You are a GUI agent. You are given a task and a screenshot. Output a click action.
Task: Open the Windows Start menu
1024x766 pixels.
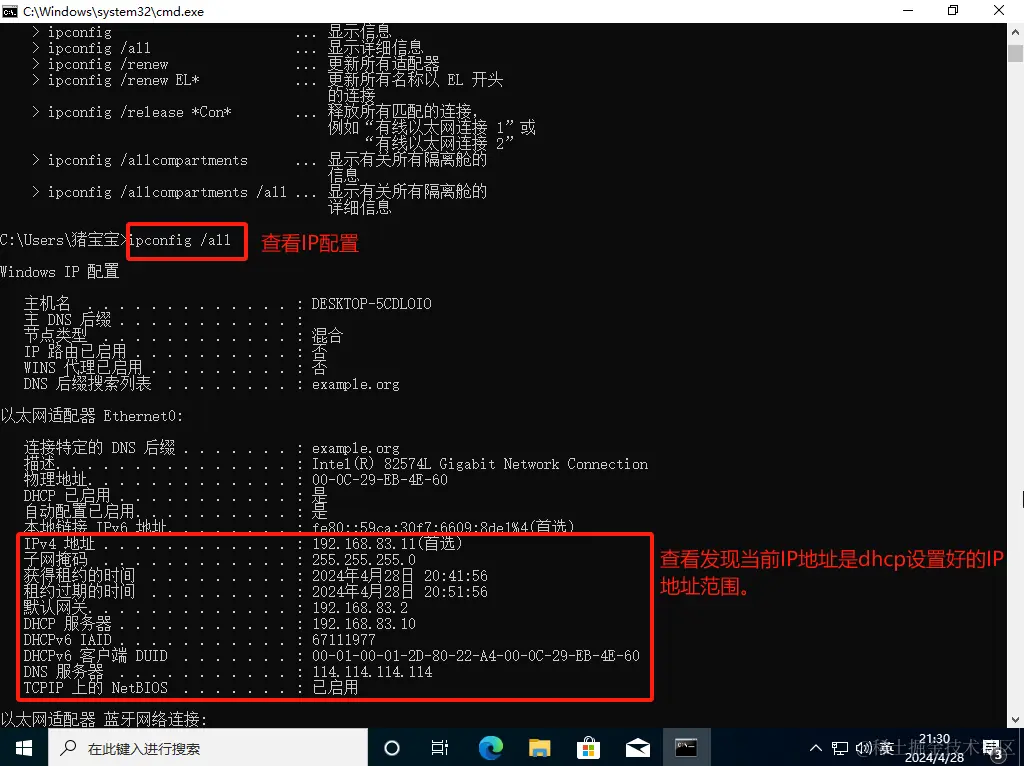coord(24,748)
